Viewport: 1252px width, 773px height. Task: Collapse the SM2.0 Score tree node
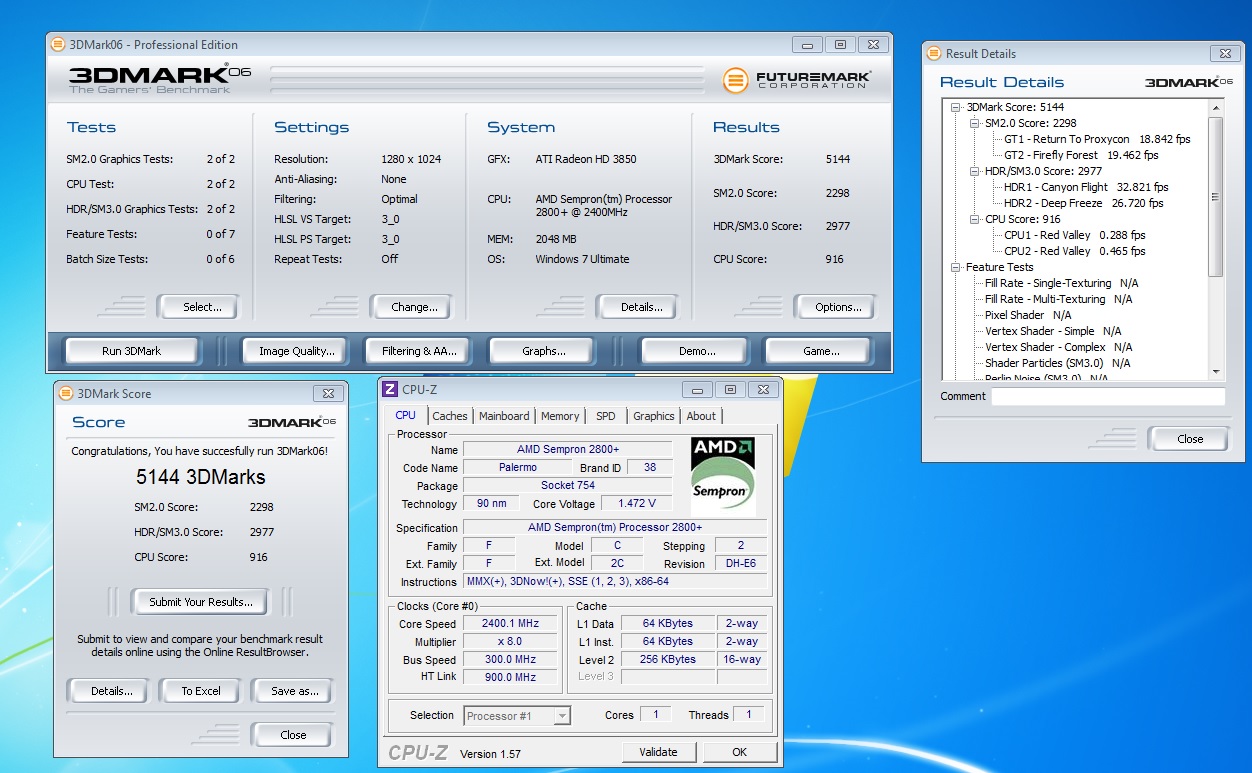(975, 123)
